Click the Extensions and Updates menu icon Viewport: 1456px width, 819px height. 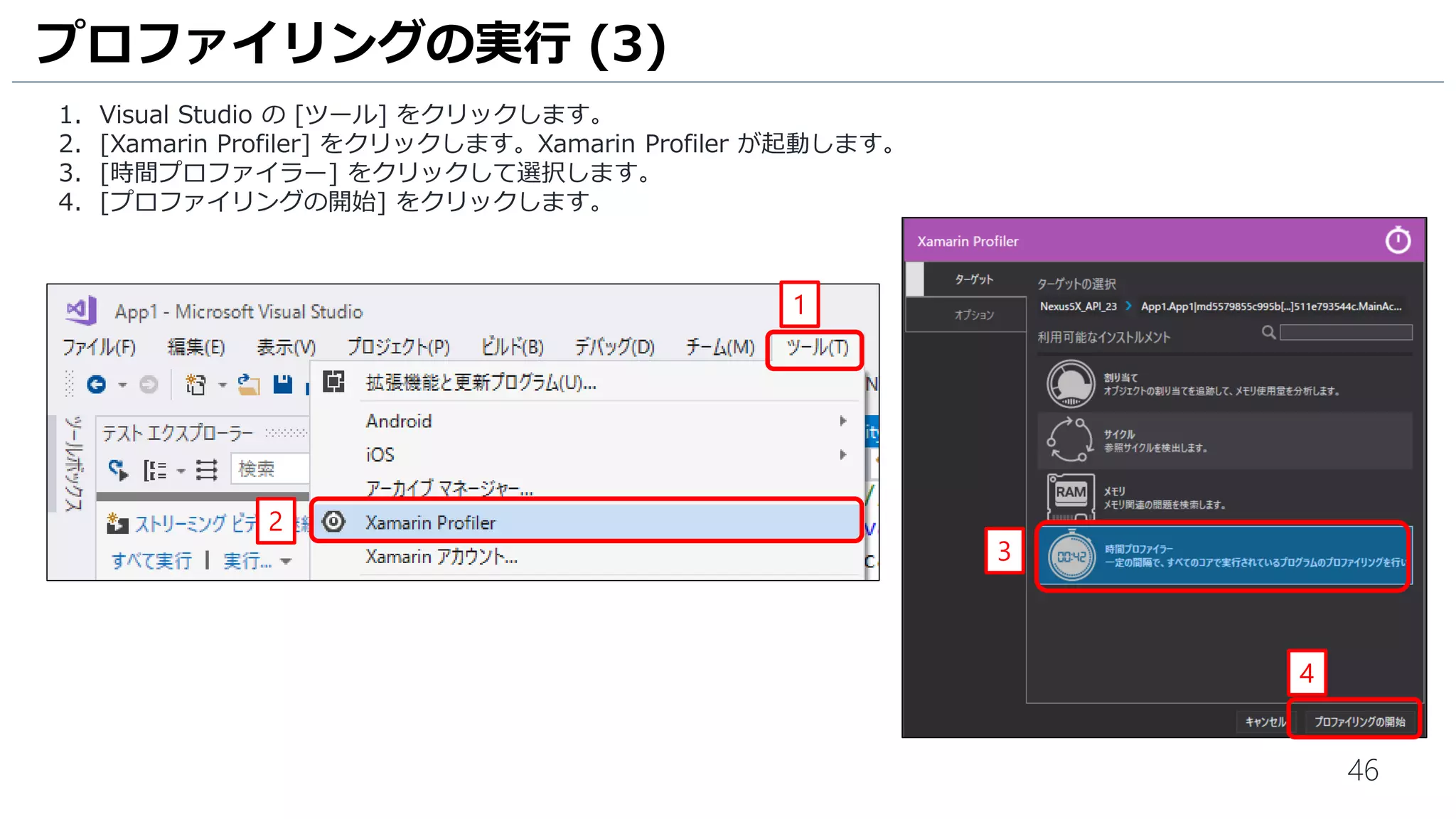pos(333,382)
